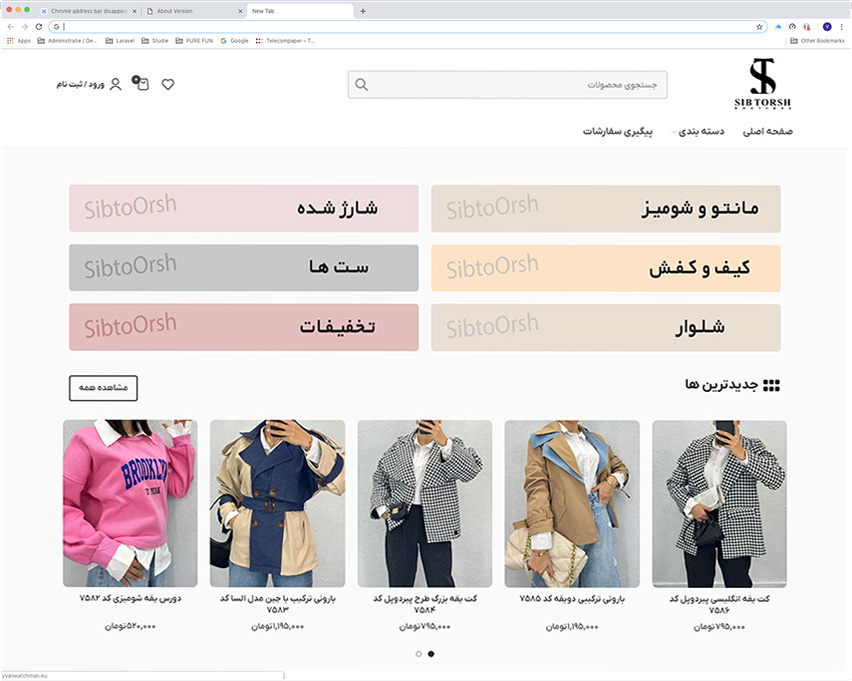
Task: Close the About Version tab
Action: (240, 11)
